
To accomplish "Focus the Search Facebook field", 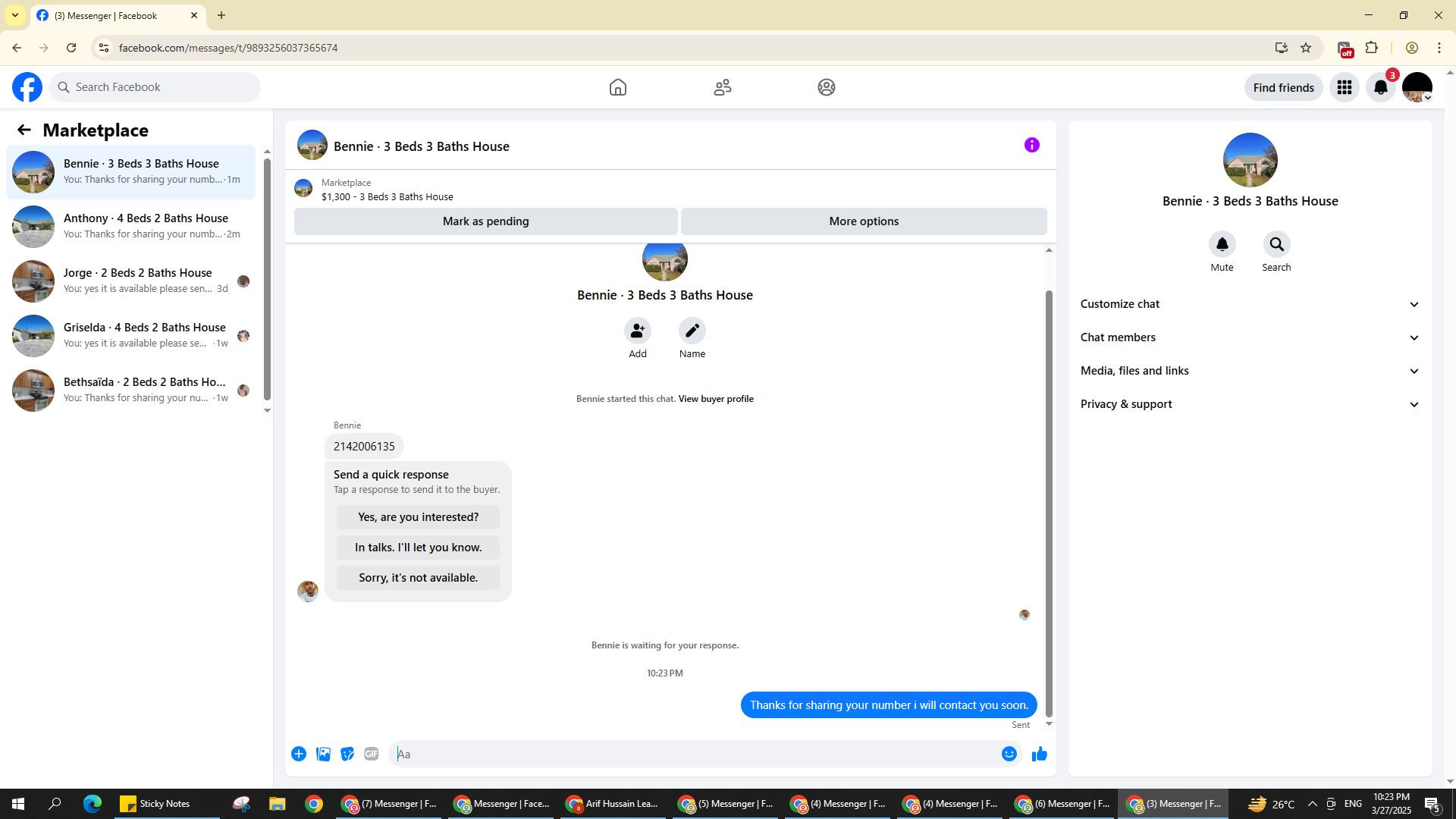I will [155, 87].
